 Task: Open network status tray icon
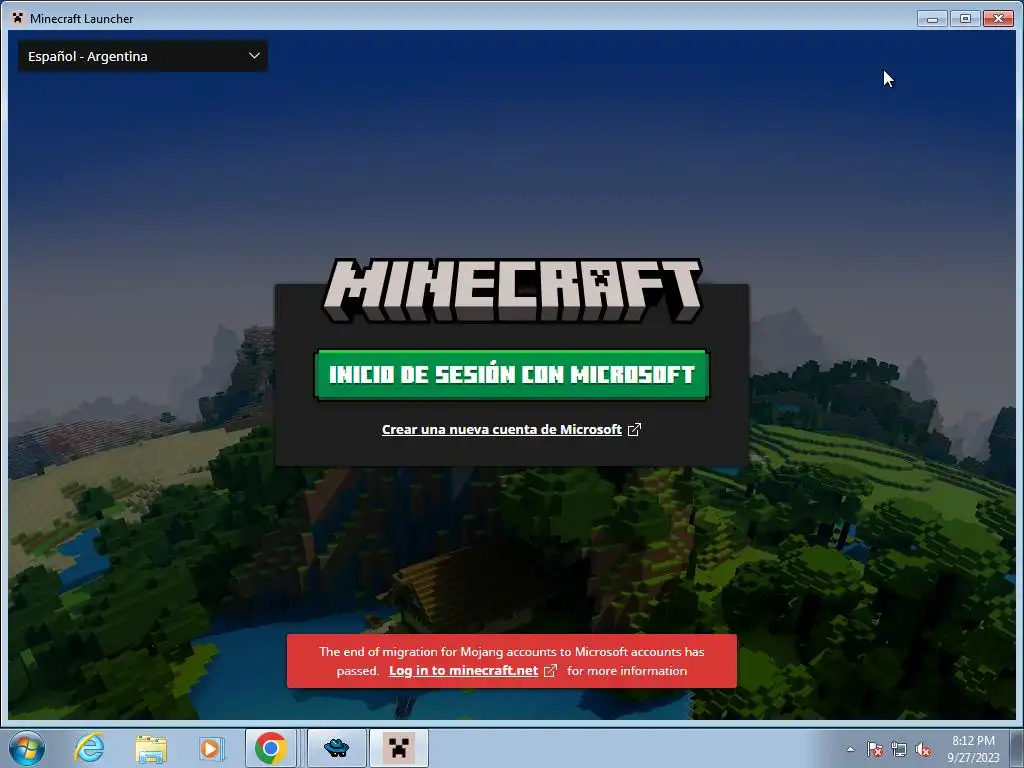tap(899, 749)
